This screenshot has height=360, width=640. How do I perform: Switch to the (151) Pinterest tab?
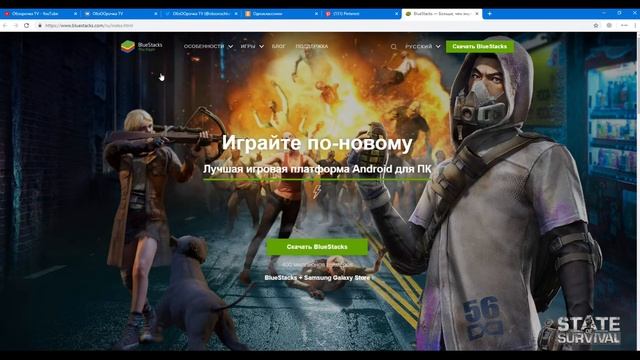(362, 13)
